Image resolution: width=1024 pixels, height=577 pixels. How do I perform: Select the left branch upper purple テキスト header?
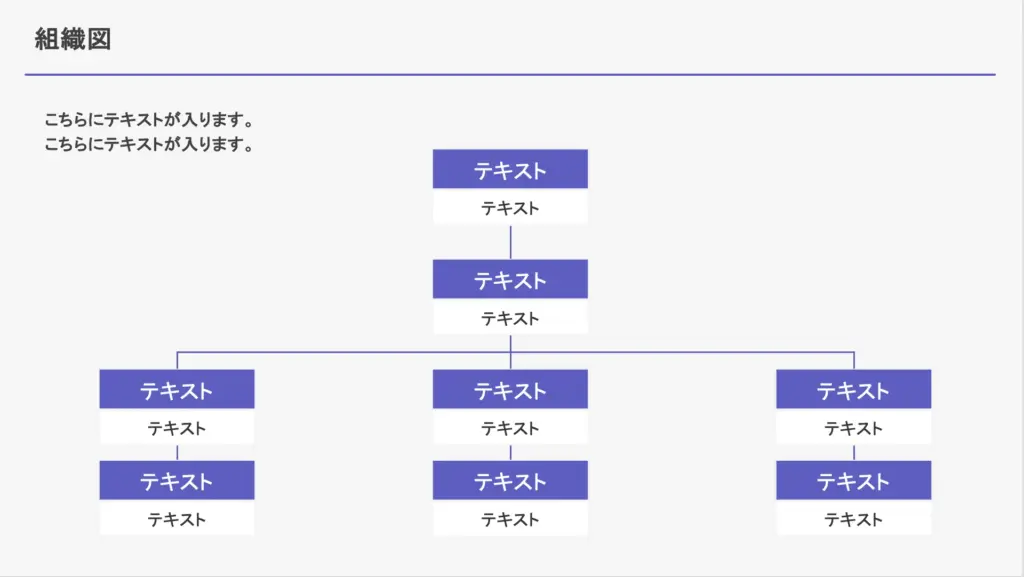[177, 389]
